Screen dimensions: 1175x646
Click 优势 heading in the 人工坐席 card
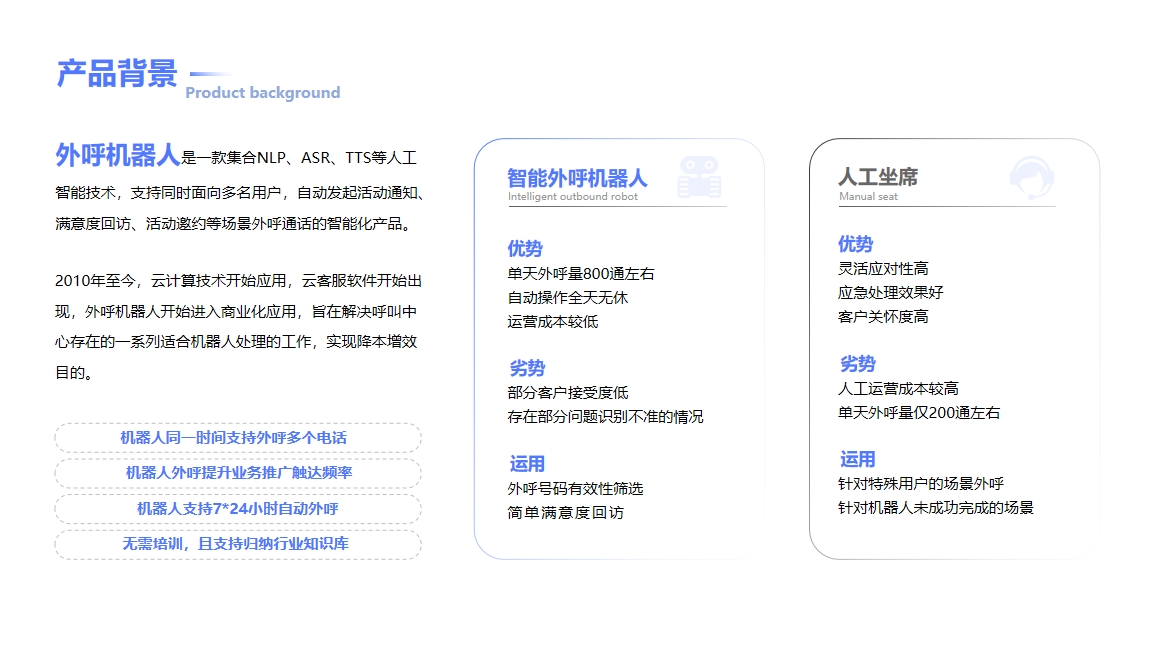855,244
